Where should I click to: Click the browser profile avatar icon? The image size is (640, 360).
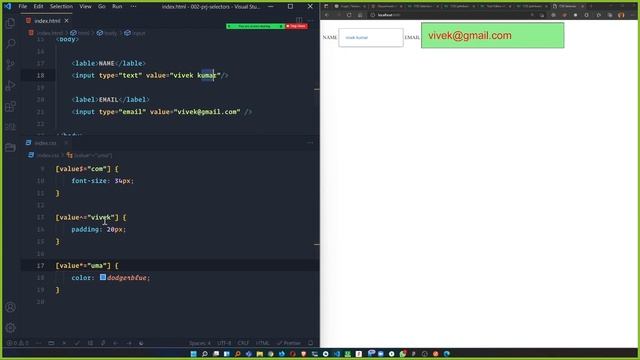[x=621, y=15]
